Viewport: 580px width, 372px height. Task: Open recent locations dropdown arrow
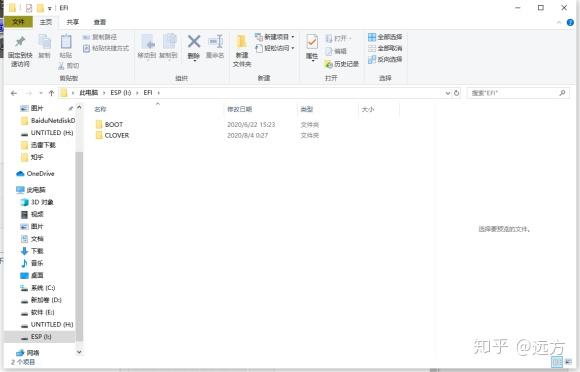pos(41,93)
